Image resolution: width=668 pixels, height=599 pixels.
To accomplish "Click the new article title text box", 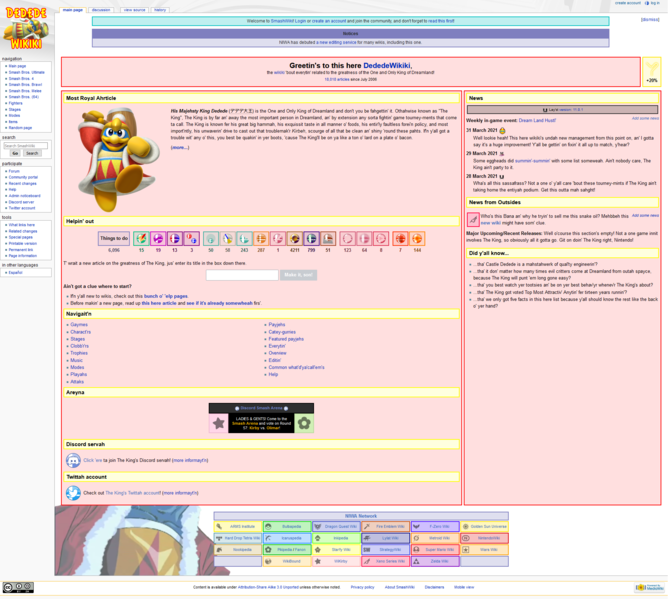I will [x=242, y=275].
